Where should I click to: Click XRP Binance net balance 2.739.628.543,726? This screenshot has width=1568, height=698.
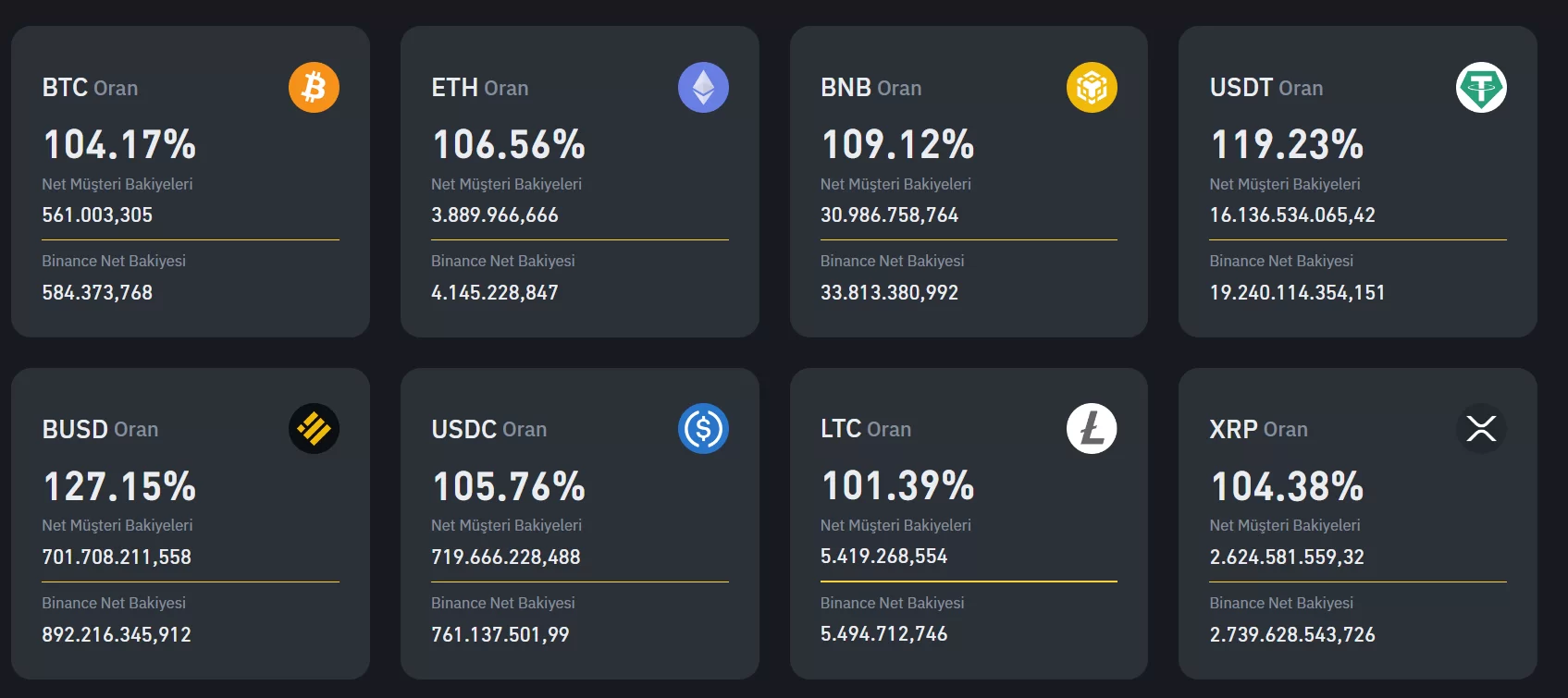1291,634
